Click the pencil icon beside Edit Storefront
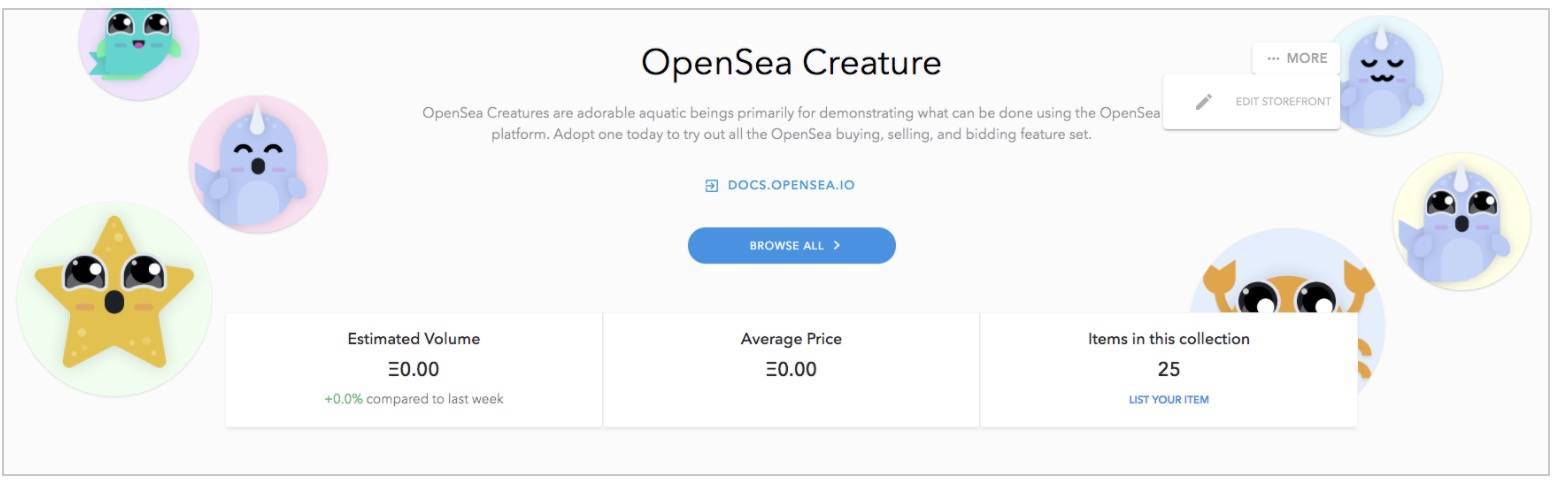 click(x=1204, y=102)
